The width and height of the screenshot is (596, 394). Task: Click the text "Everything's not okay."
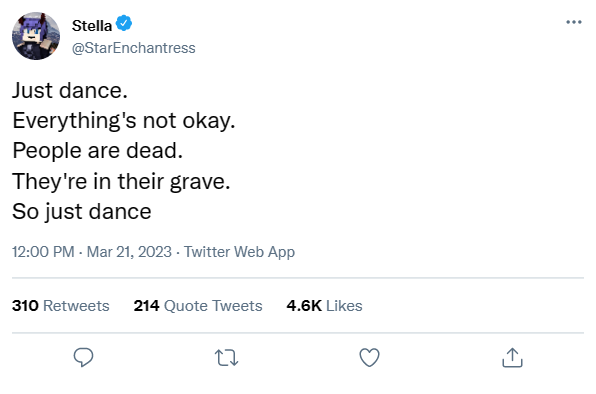click(x=124, y=121)
